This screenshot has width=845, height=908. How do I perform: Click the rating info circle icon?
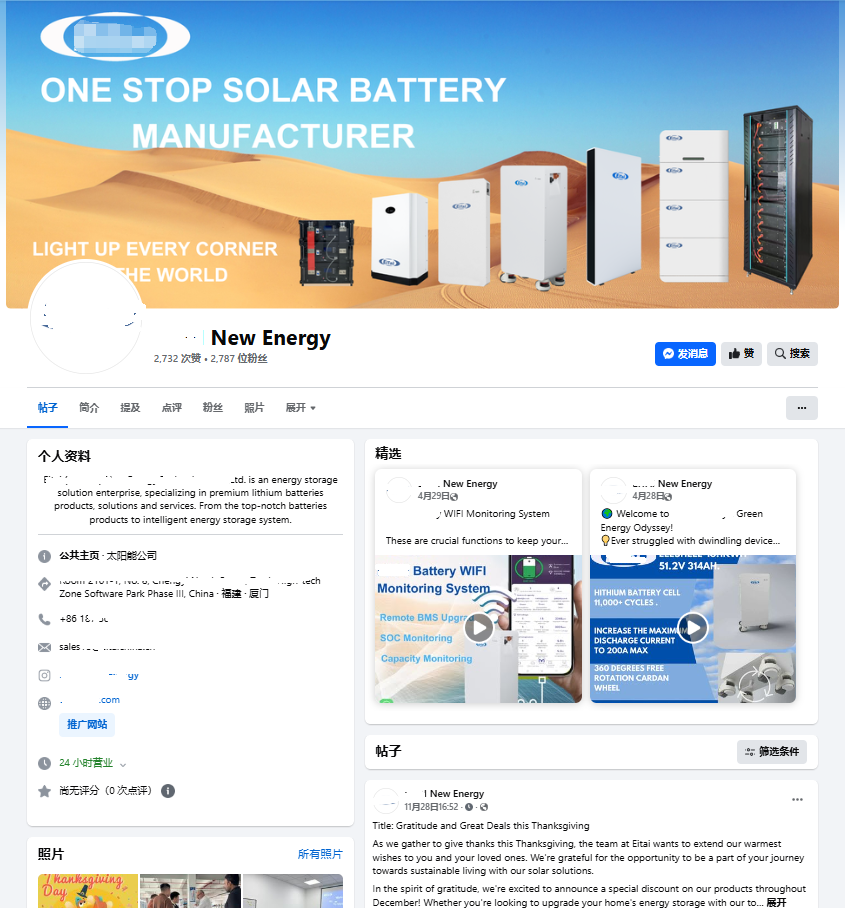coord(168,791)
